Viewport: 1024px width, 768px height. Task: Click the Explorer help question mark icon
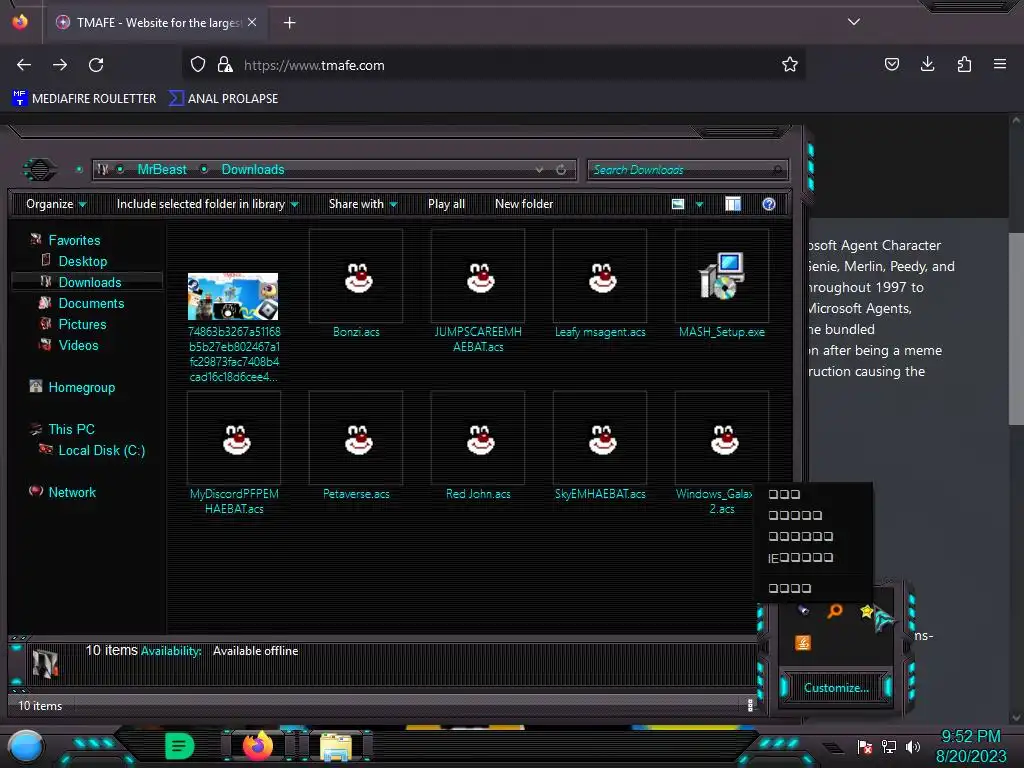(x=769, y=204)
